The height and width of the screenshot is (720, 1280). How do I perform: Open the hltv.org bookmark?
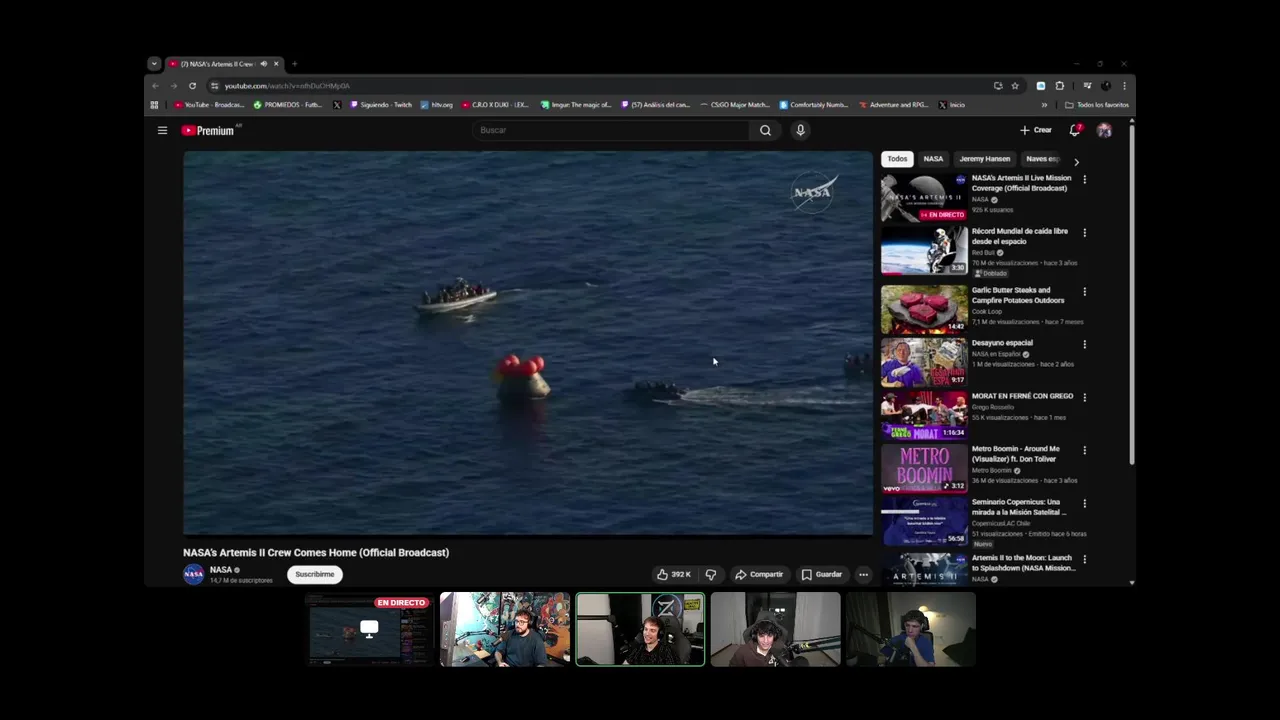click(437, 105)
